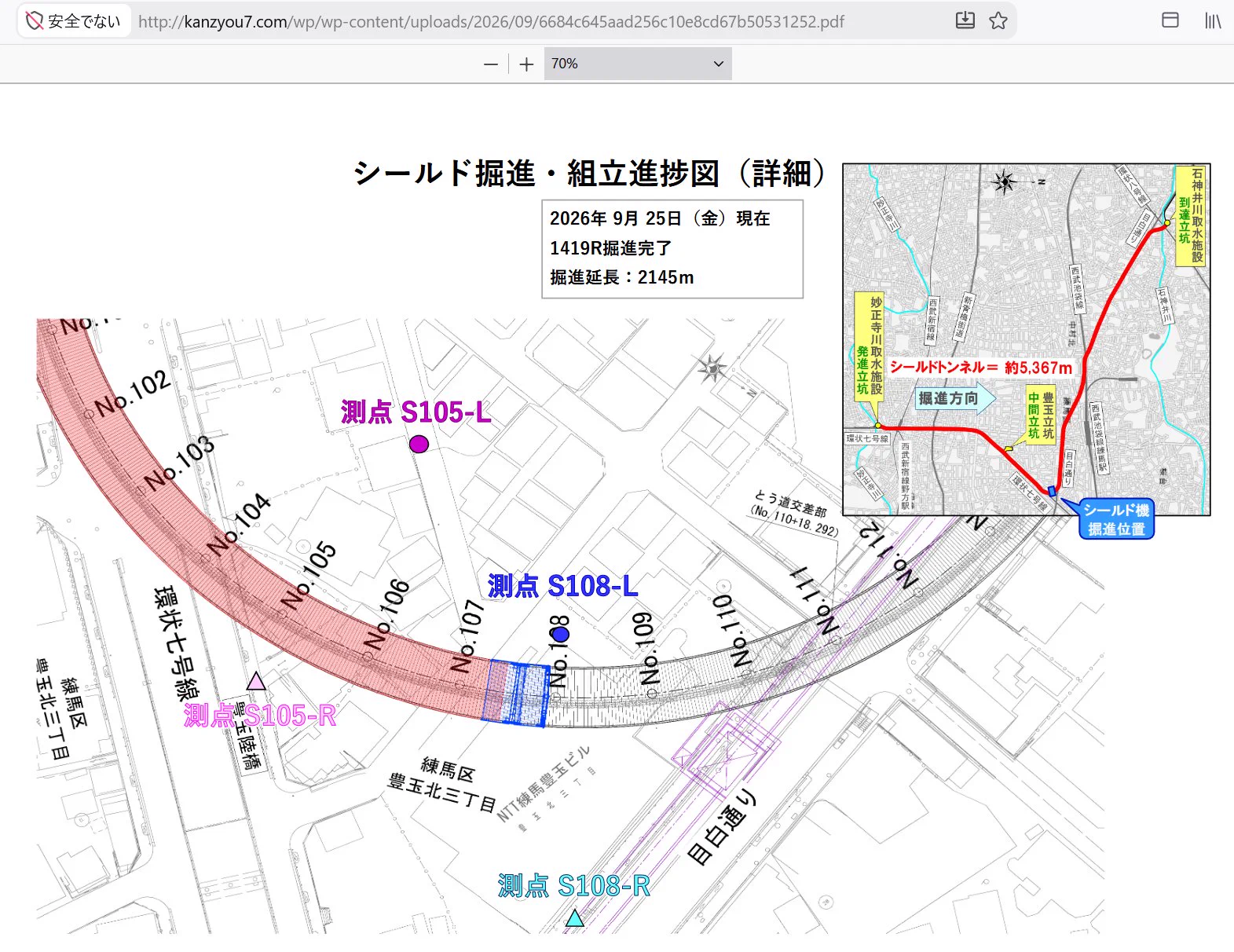Click the 測点 S108-L label
The height and width of the screenshot is (952, 1234).
tap(562, 586)
